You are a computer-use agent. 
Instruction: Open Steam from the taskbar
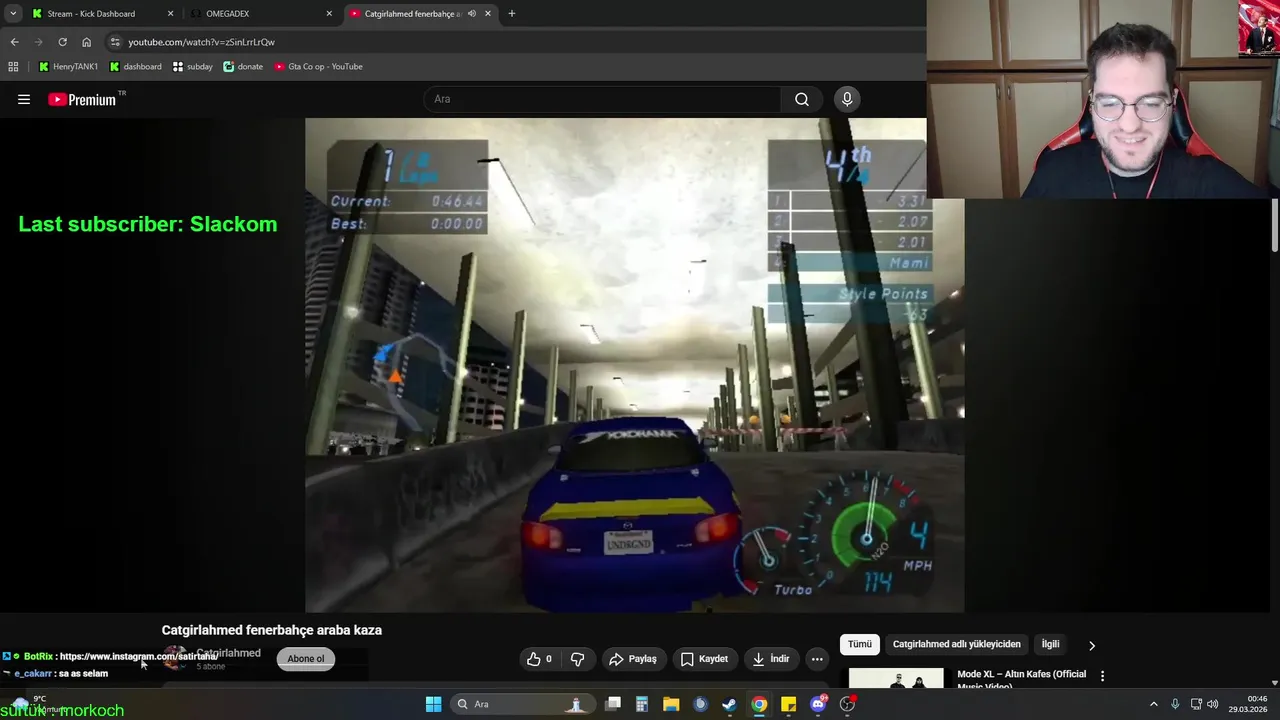click(x=730, y=704)
